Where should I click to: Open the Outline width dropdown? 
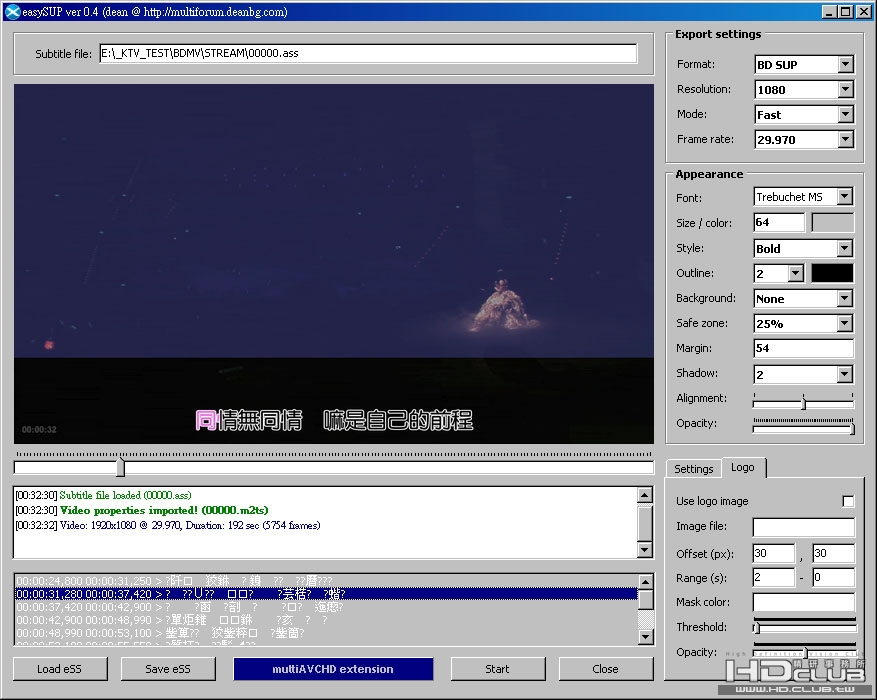[795, 273]
